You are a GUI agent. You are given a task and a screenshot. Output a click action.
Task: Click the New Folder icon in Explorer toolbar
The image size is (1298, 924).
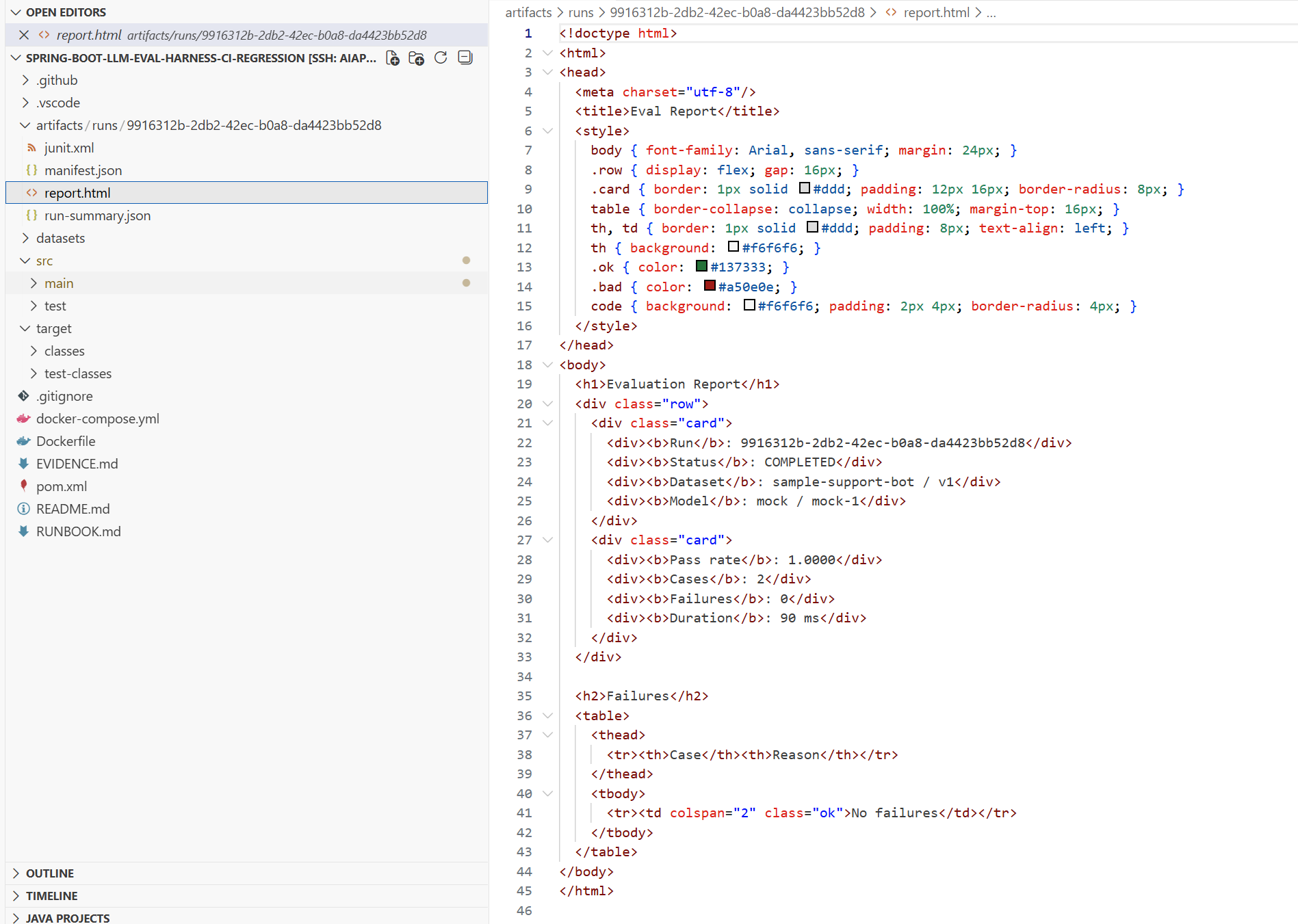416,58
